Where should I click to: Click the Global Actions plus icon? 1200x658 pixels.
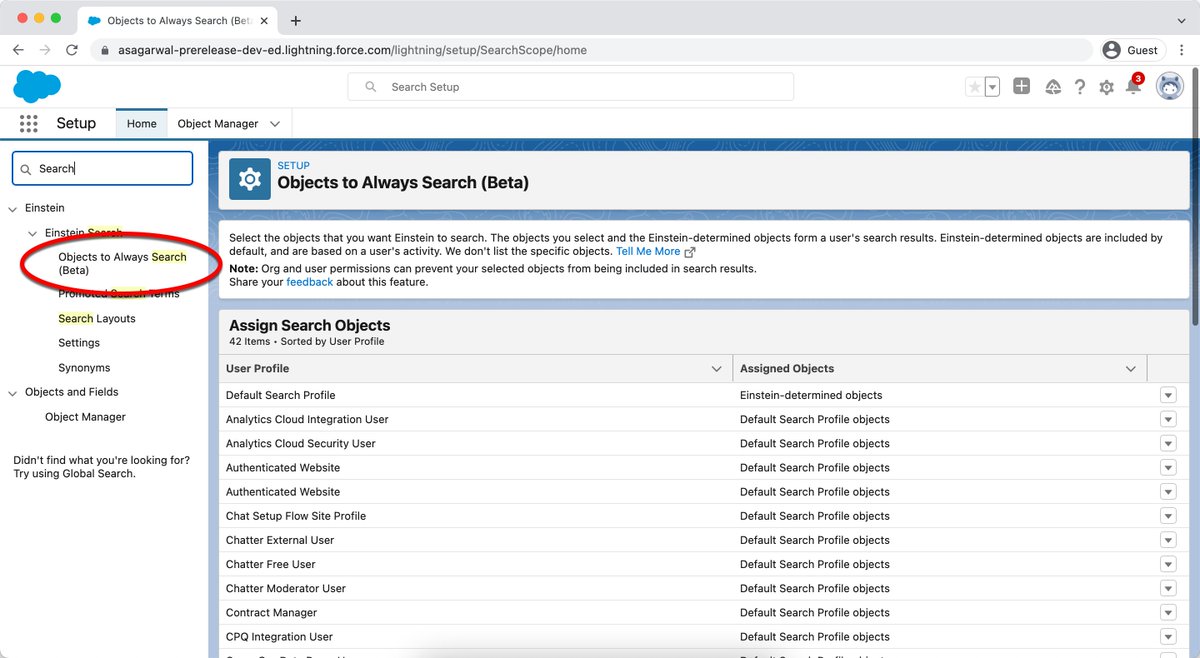point(1021,87)
